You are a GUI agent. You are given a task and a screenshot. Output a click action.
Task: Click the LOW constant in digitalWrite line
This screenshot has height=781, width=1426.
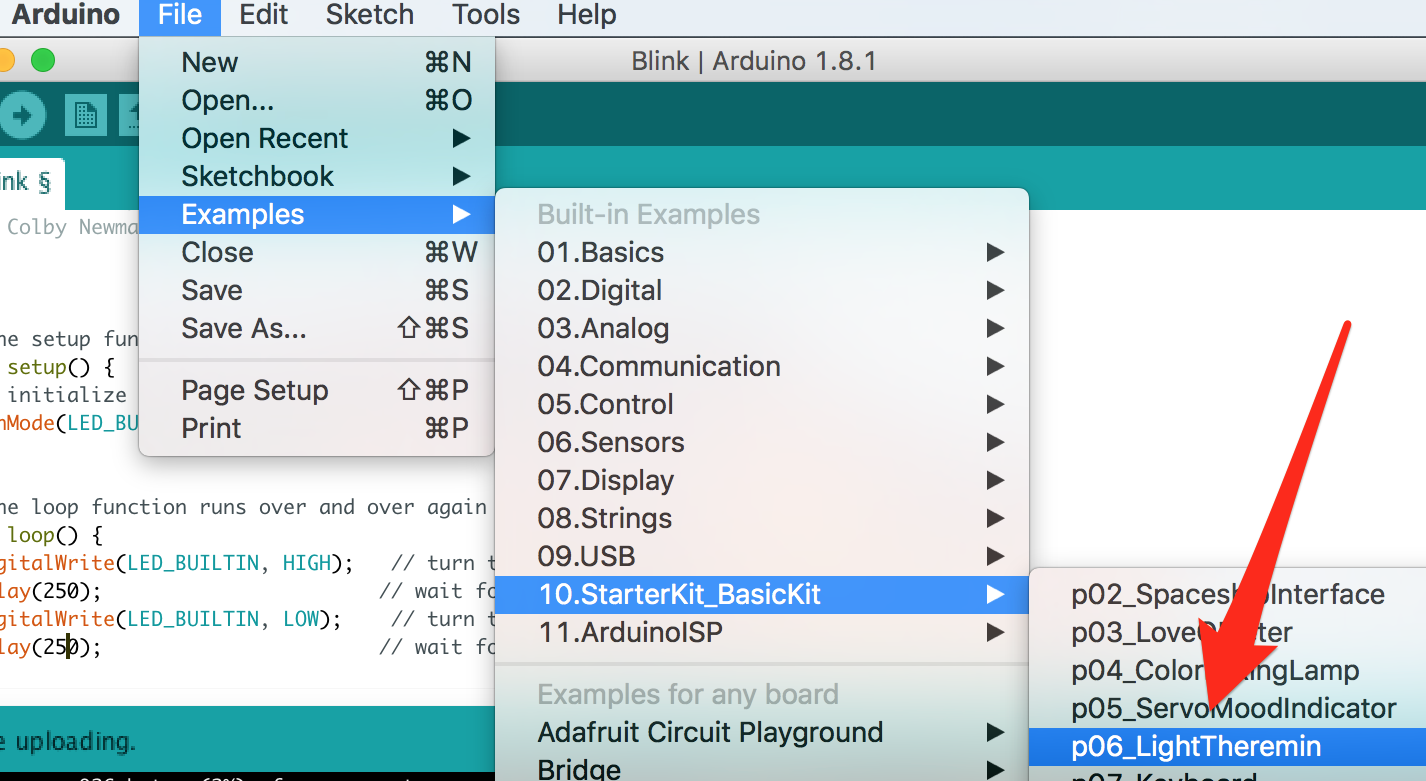coord(301,619)
